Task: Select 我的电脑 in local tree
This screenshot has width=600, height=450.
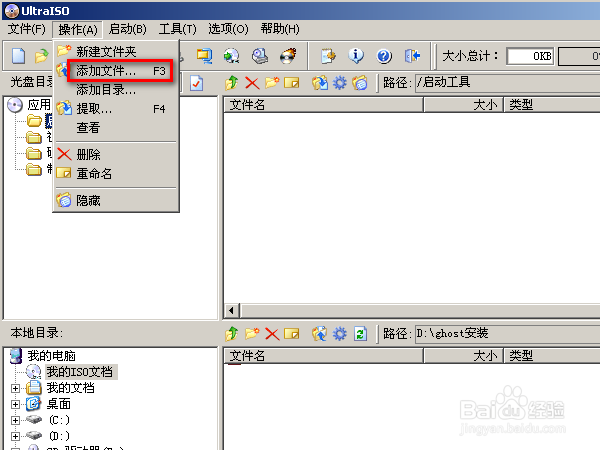Action: tap(51, 356)
